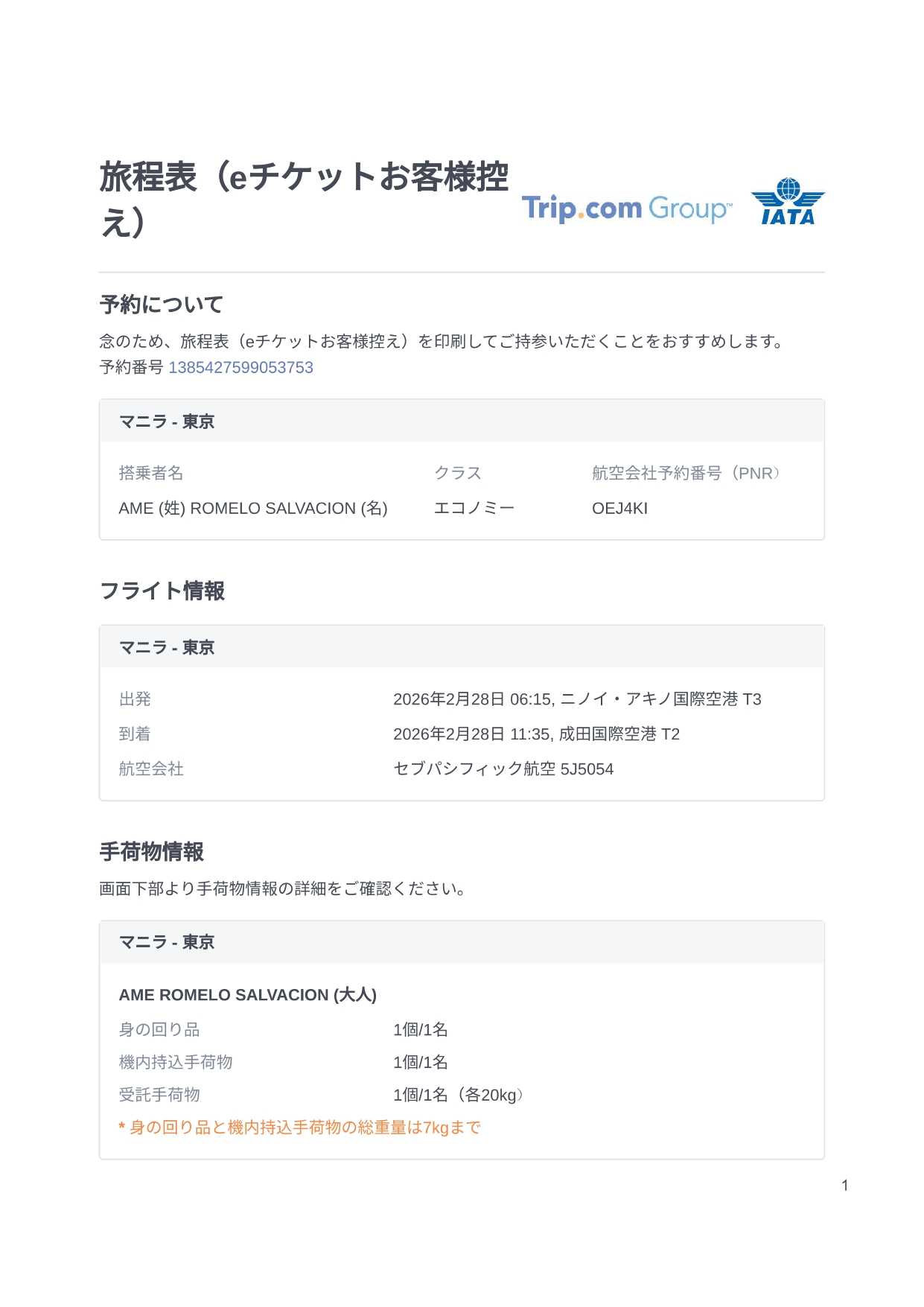This screenshot has height=1307, width=924.
Task: Click the page number 1
Action: (x=845, y=1186)
